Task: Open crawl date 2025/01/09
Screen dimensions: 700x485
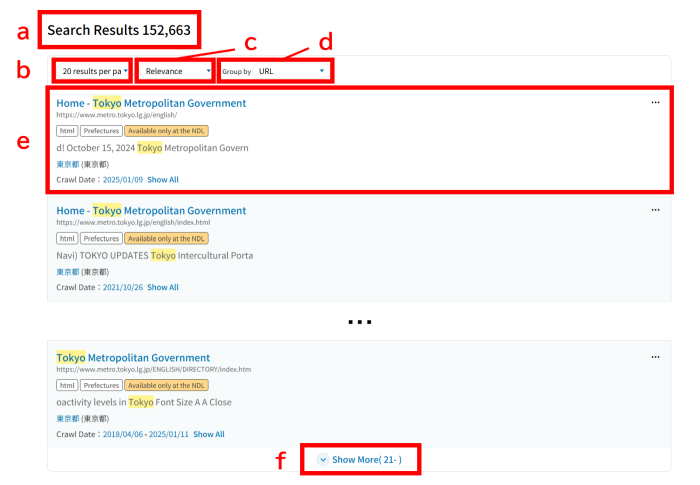Action: tap(123, 180)
